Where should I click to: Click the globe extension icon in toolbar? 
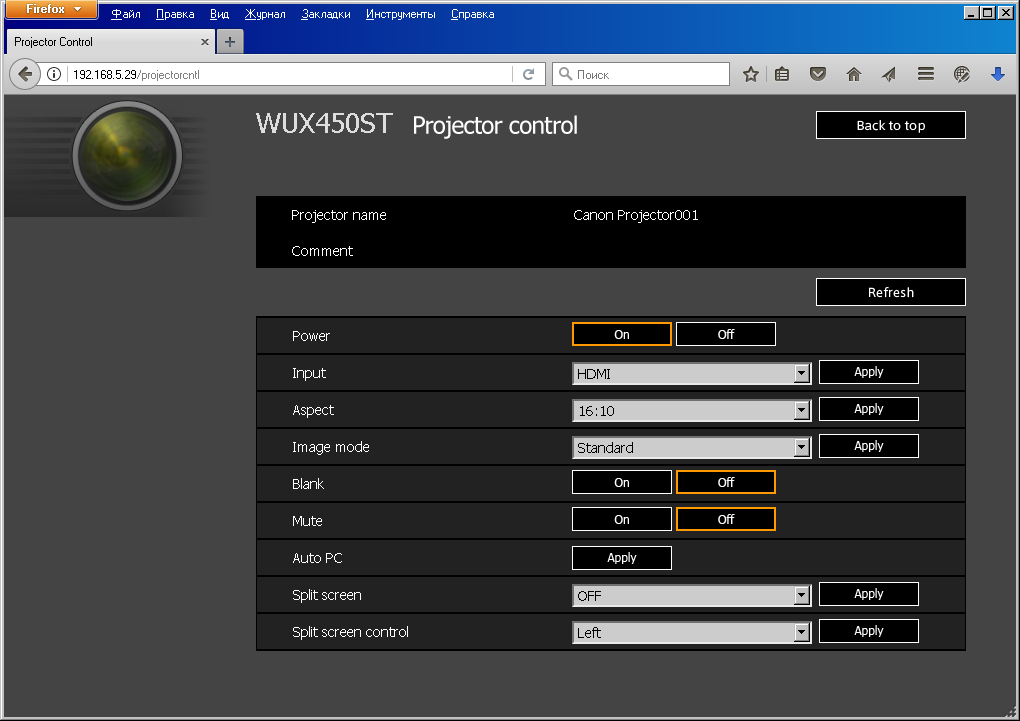[961, 74]
